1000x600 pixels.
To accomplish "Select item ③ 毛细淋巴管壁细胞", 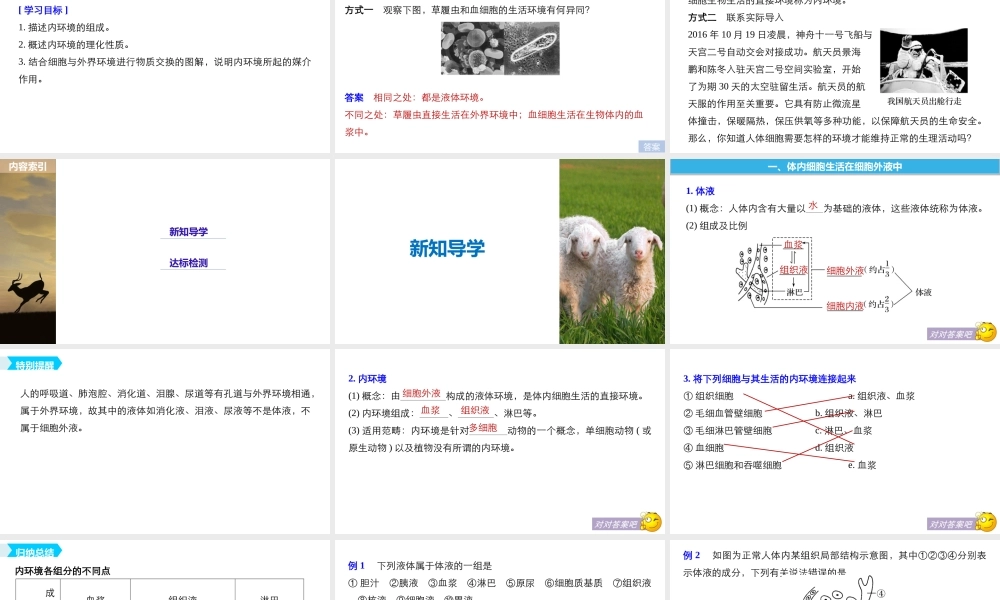I will (728, 430).
